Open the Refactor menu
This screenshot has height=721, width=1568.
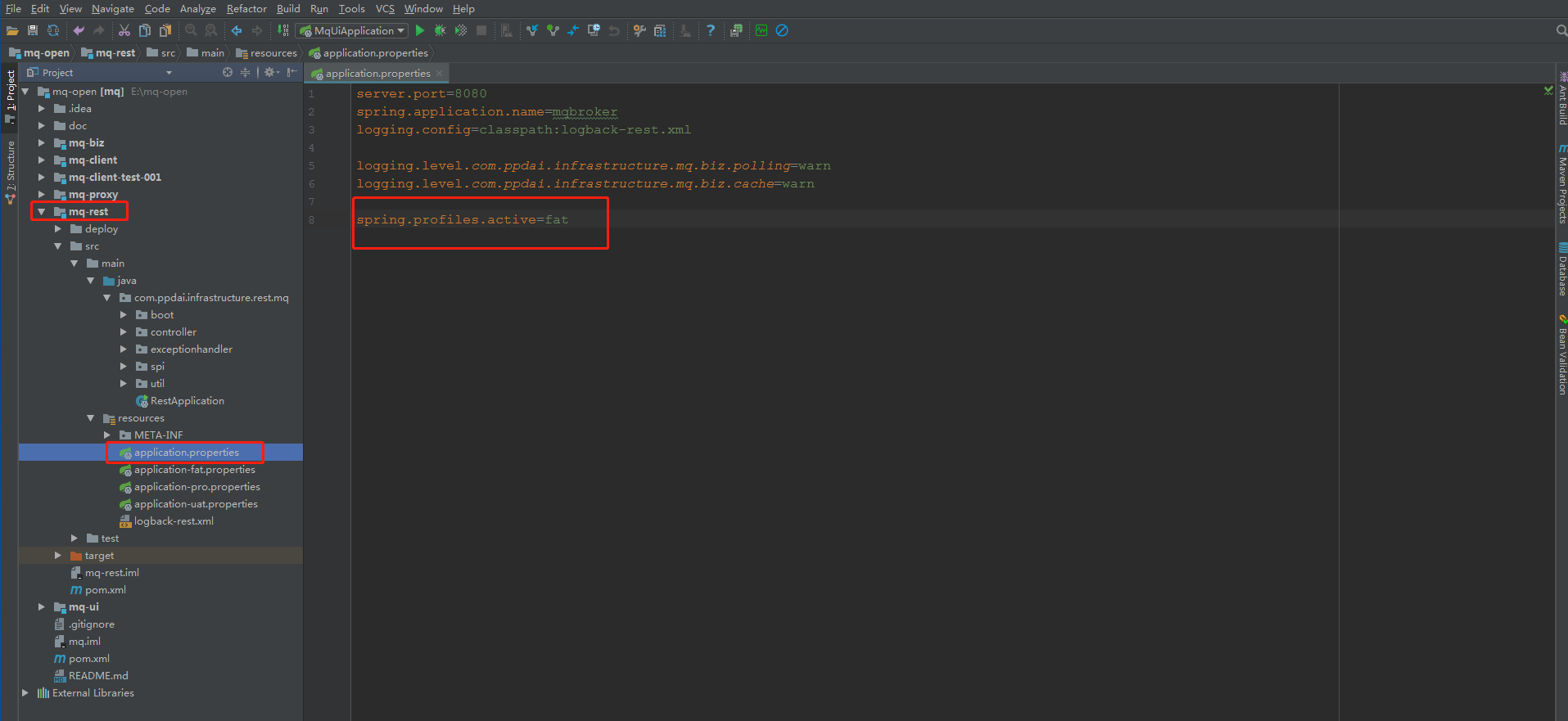(x=246, y=8)
